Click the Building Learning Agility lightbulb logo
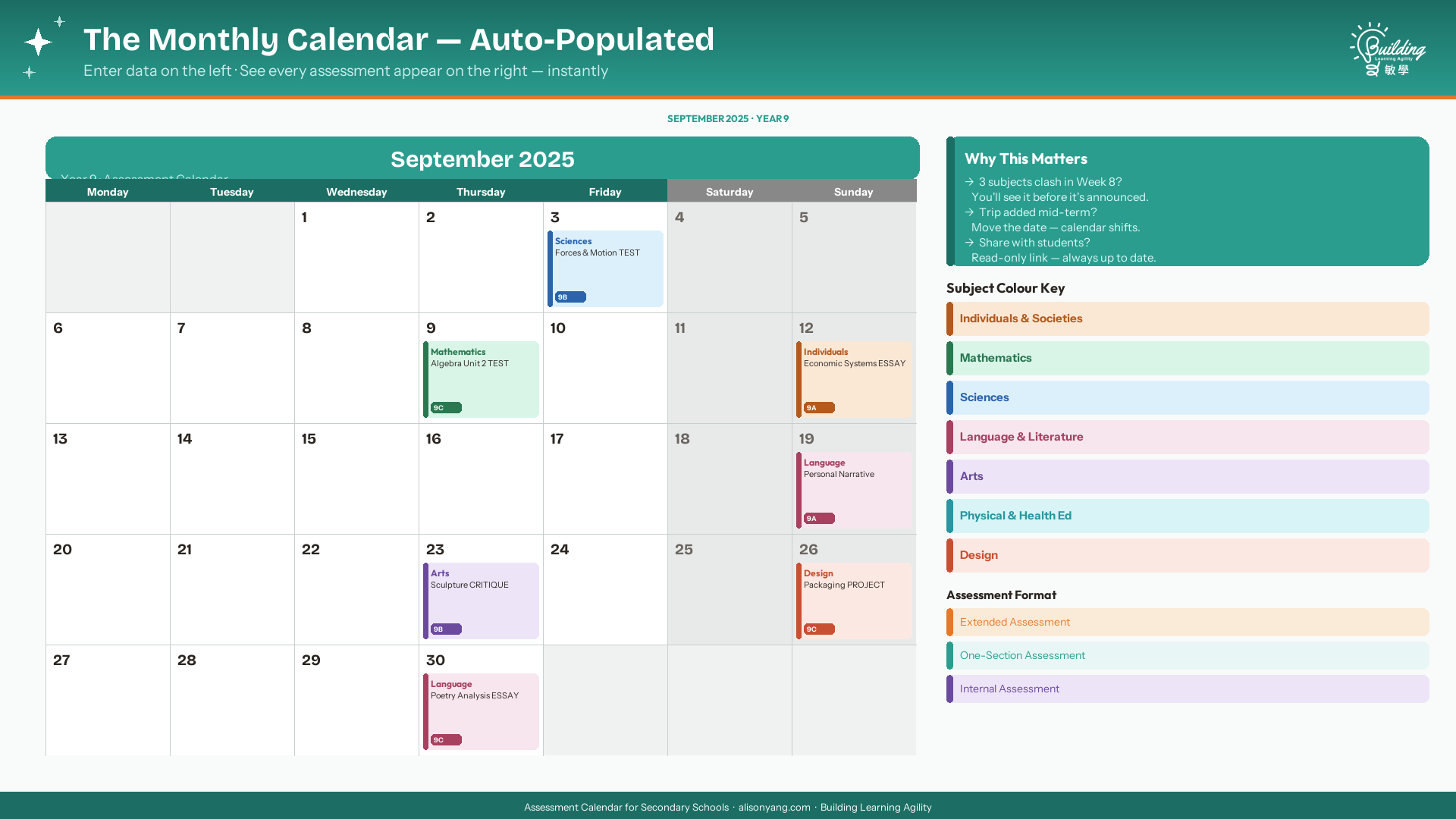 [1387, 49]
